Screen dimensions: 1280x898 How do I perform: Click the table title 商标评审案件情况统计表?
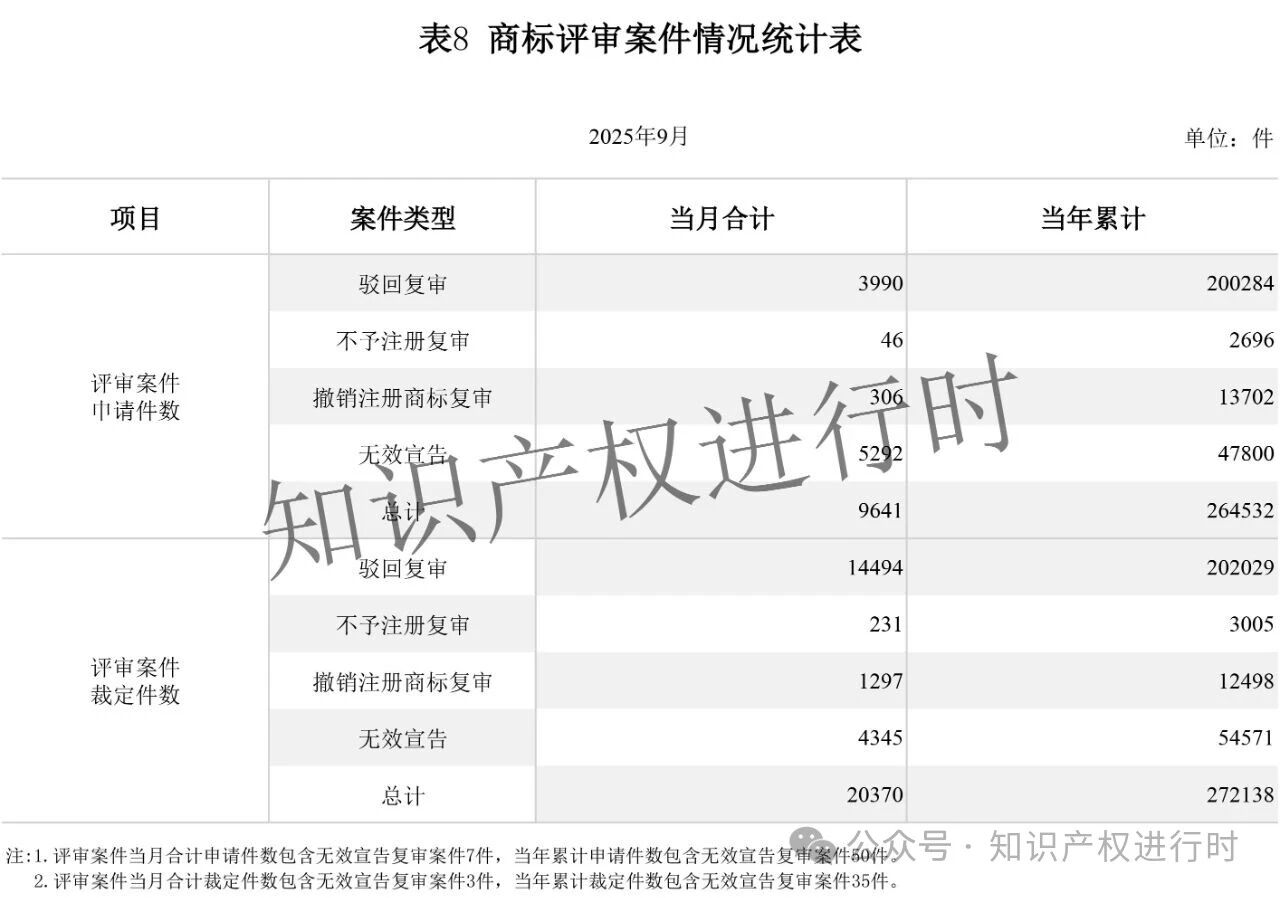pos(640,40)
